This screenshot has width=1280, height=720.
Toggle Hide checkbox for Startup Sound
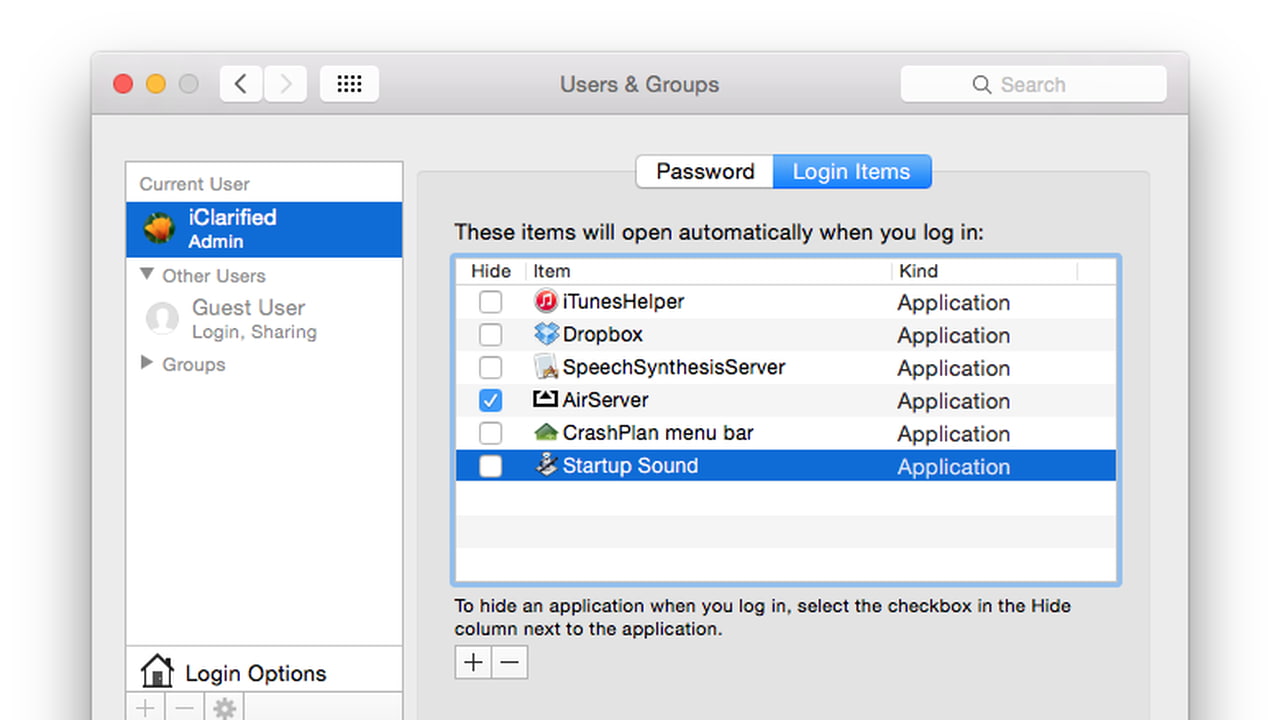pos(490,466)
